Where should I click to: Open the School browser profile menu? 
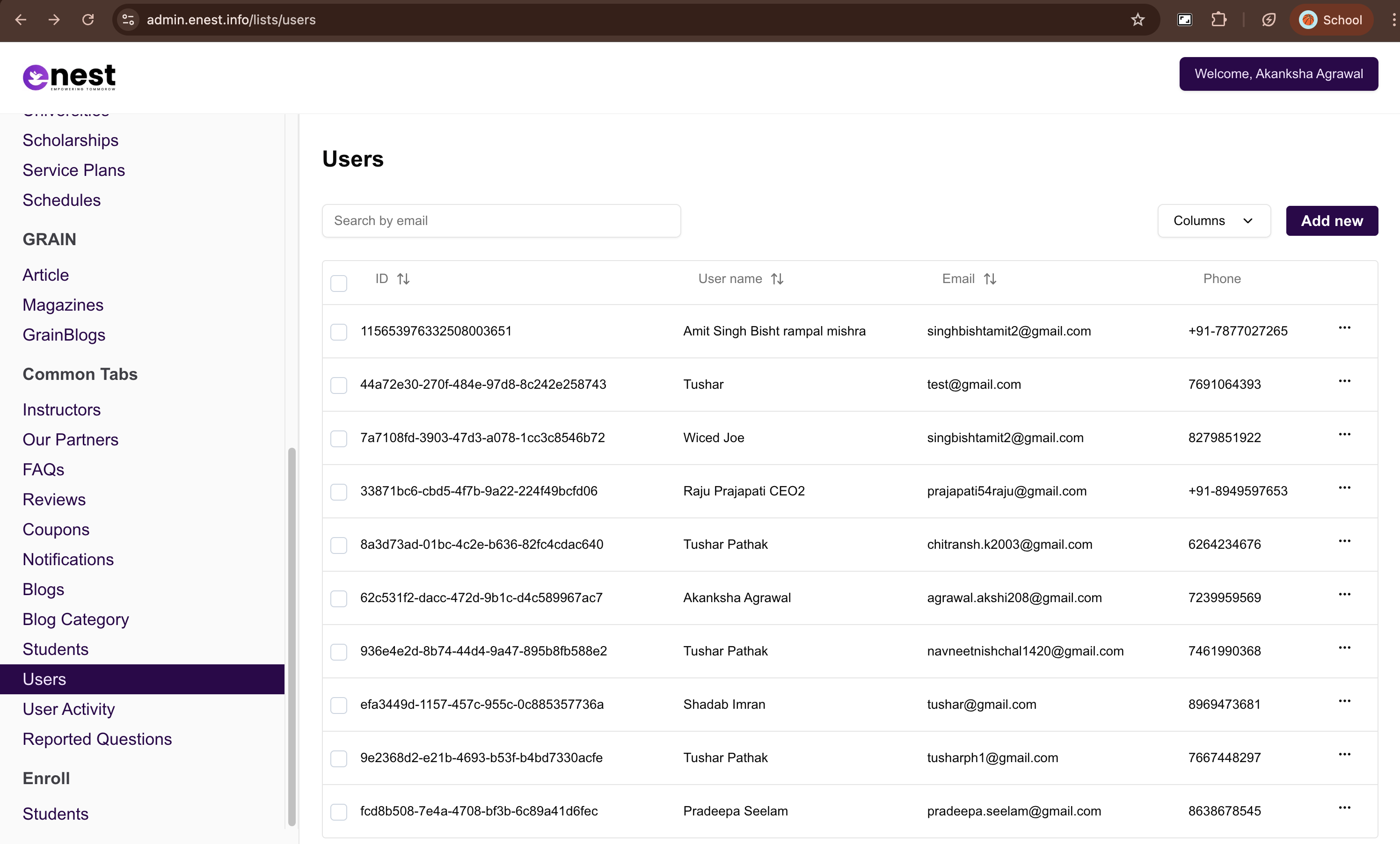point(1331,20)
